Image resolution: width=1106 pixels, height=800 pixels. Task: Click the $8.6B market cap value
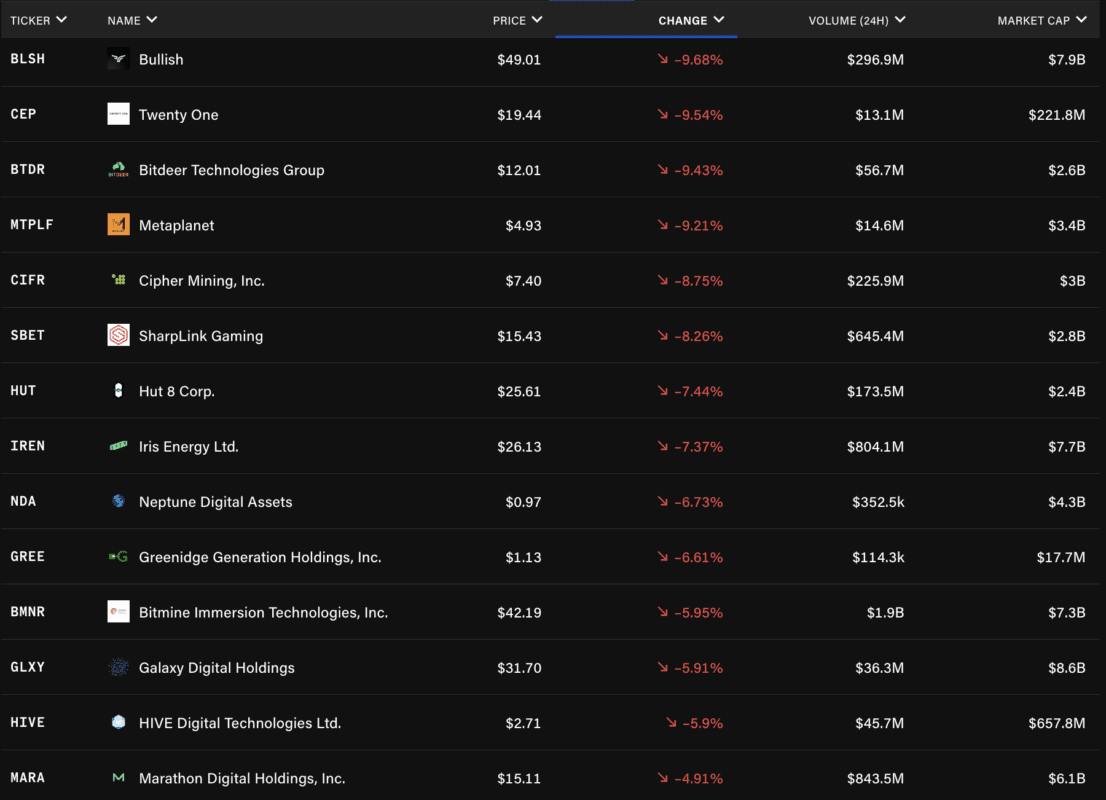coord(1066,667)
